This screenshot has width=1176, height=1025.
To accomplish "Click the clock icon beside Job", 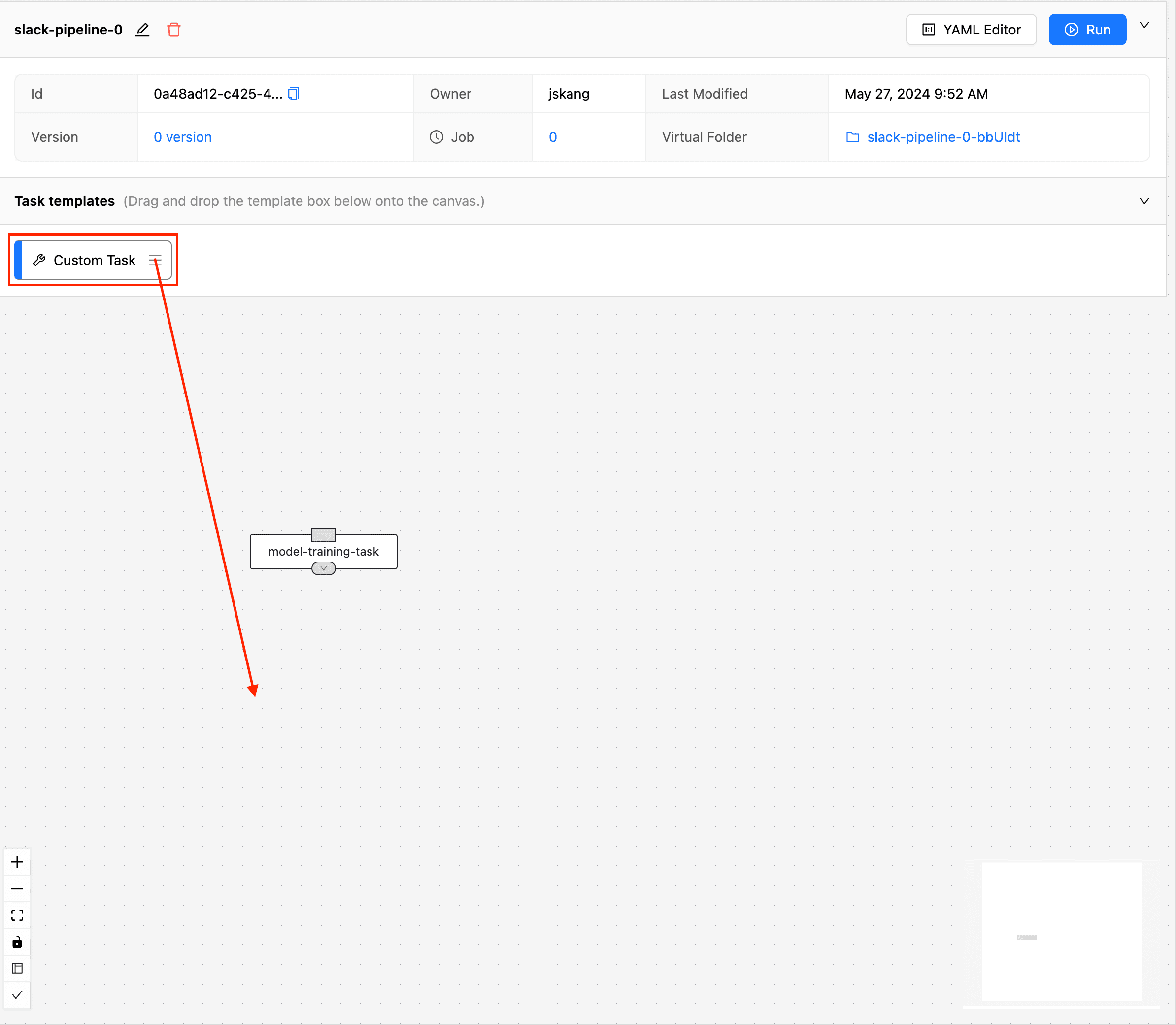I will (437, 137).
